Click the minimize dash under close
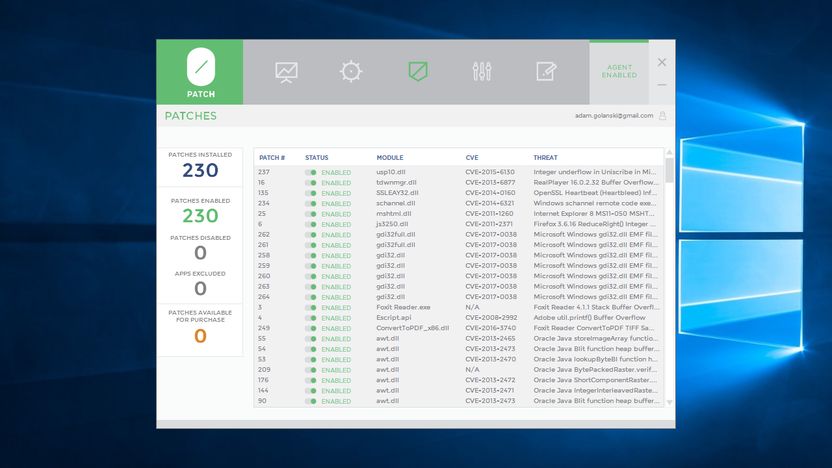Image resolution: width=832 pixels, height=468 pixels. pos(662,85)
